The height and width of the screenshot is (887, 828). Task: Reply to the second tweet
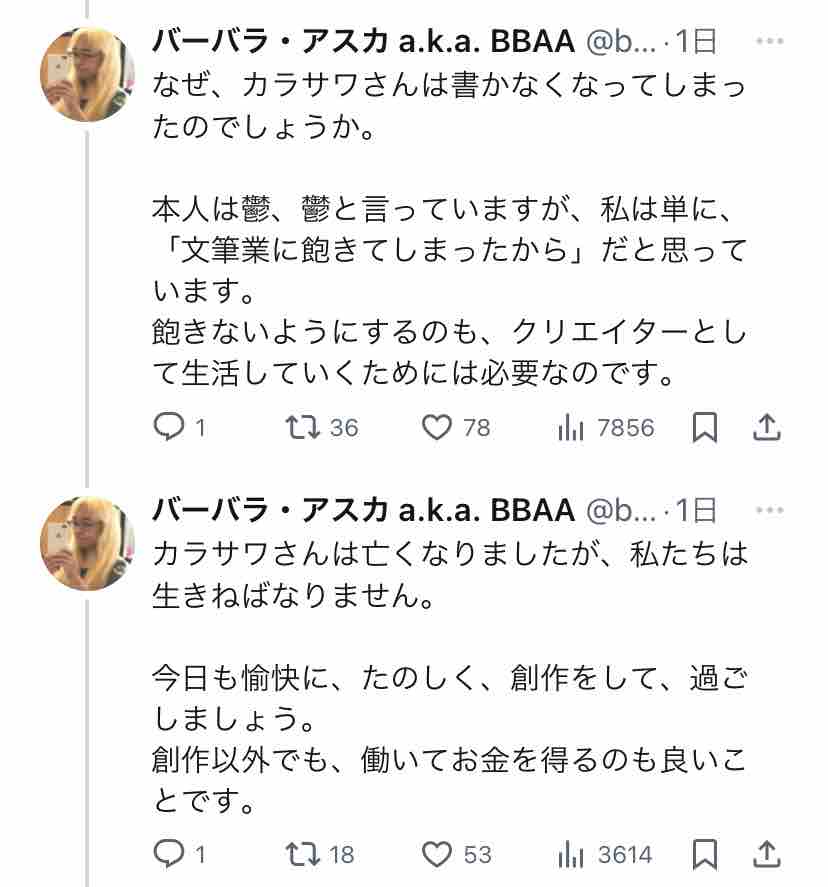click(x=166, y=854)
